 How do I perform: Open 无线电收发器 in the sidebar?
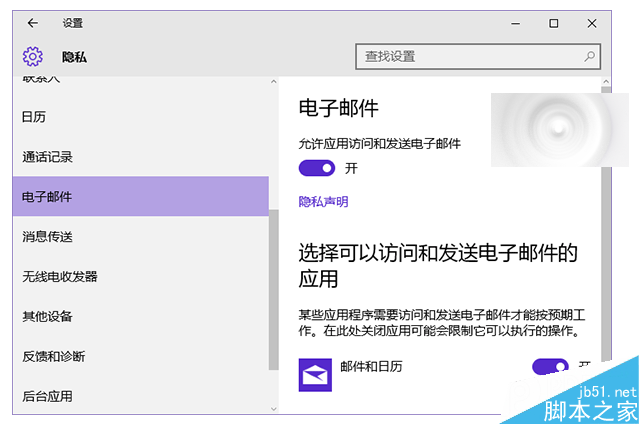(x=60, y=277)
